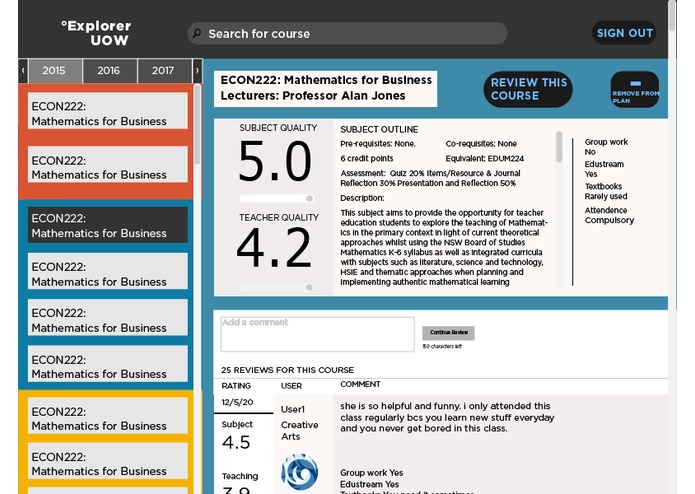Screen dimensions: 695x494
Task: Click the Subject Outline heading
Action: [379, 129]
